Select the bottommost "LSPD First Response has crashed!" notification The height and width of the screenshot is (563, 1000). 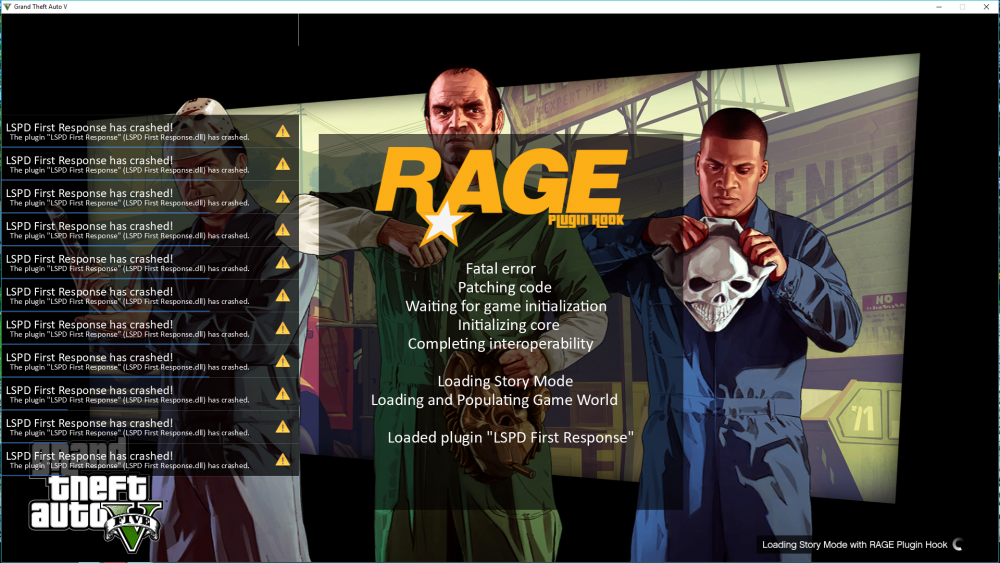pyautogui.click(x=150, y=460)
